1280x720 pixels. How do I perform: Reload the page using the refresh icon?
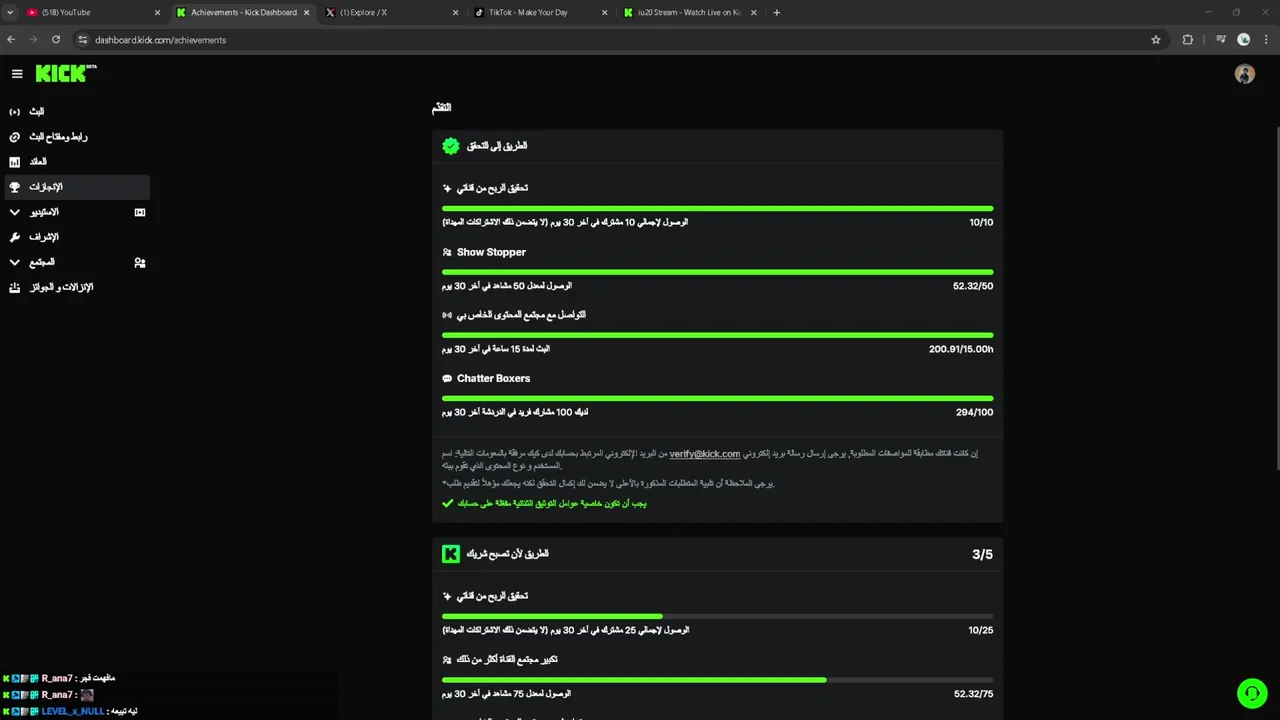pos(56,40)
